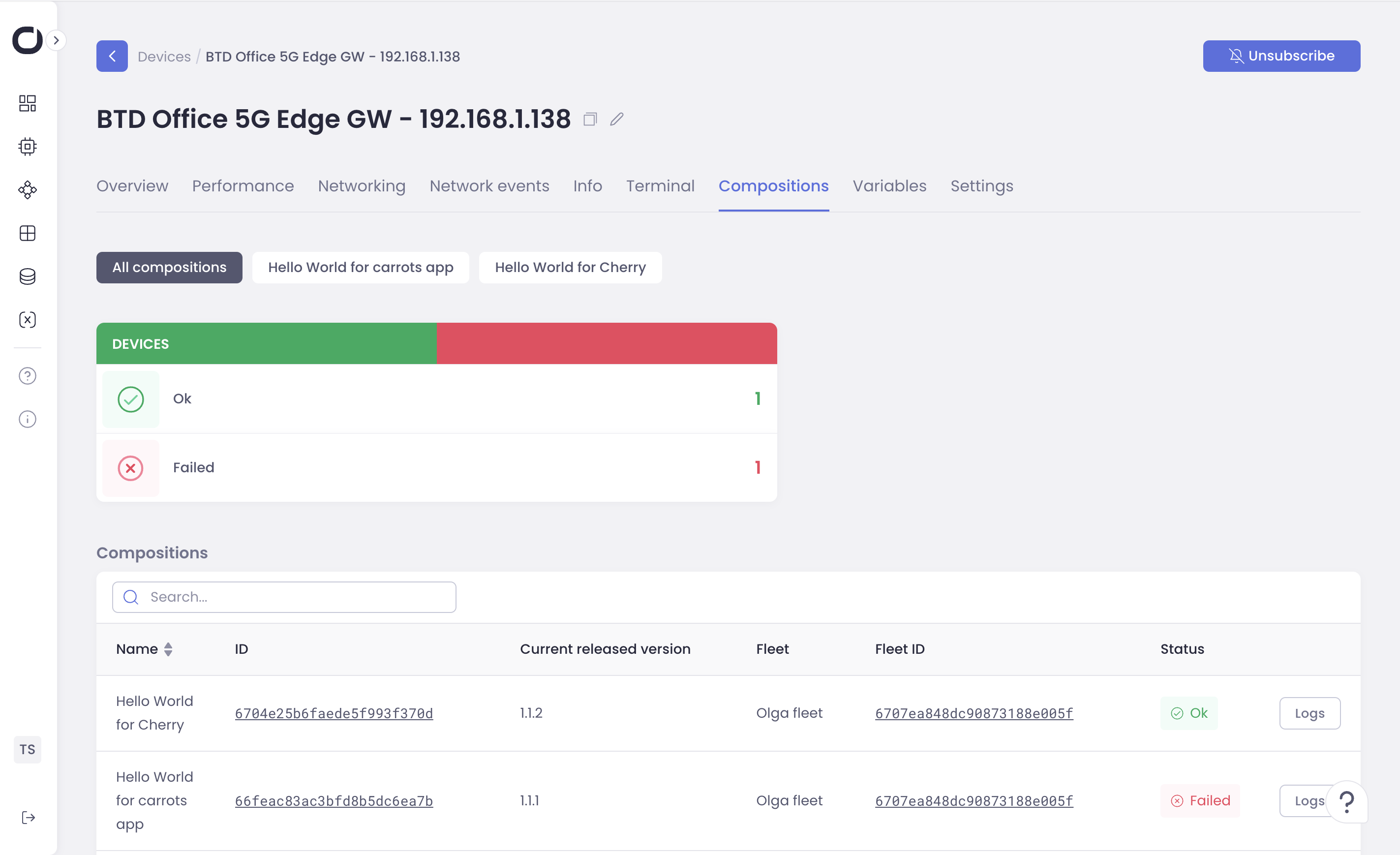Viewport: 1400px width, 855px height.
Task: Sort compositions by Name column arrows
Action: pos(168,649)
